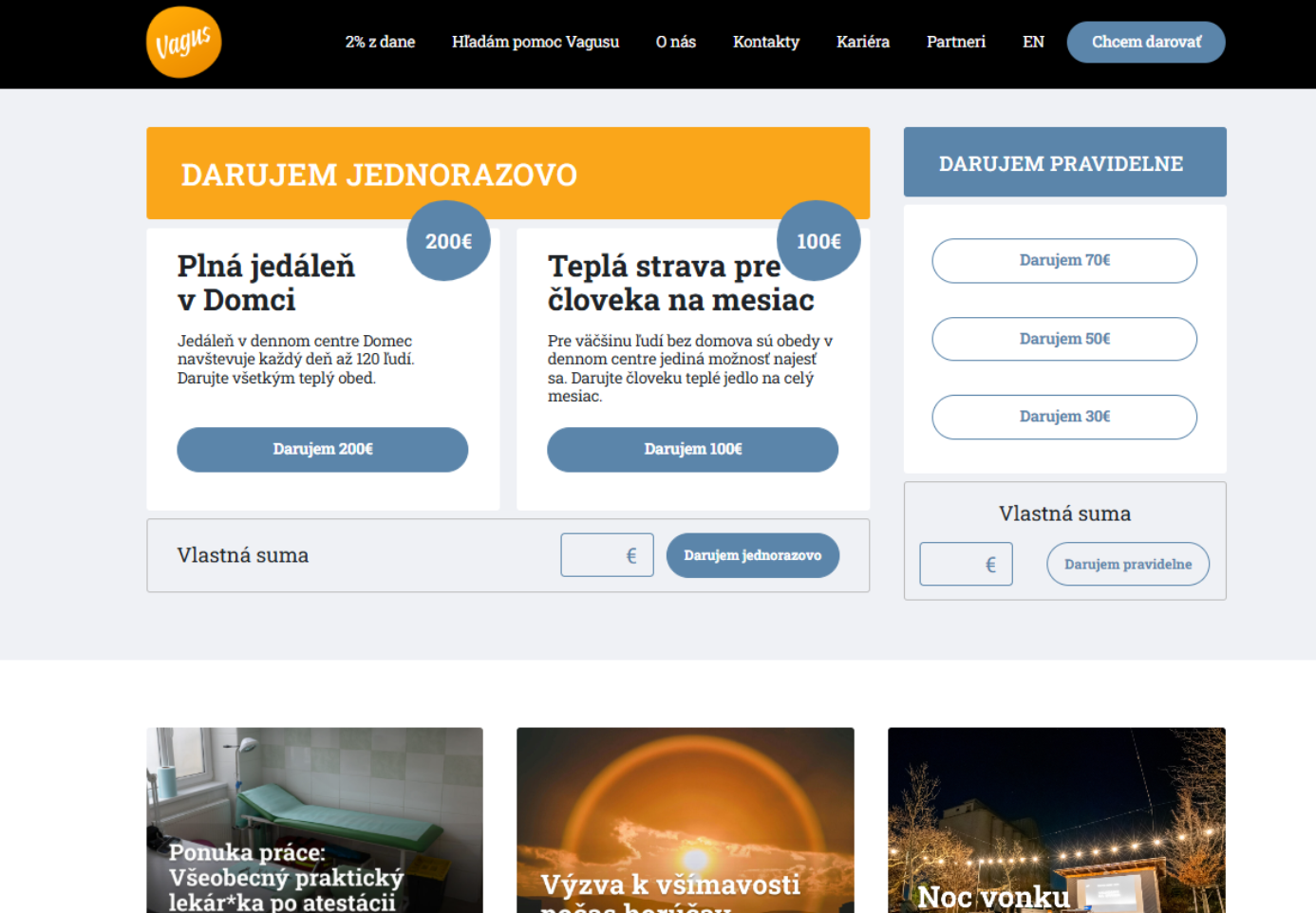1316x913 pixels.
Task: Click the Vagus orange logo
Action: 183,43
